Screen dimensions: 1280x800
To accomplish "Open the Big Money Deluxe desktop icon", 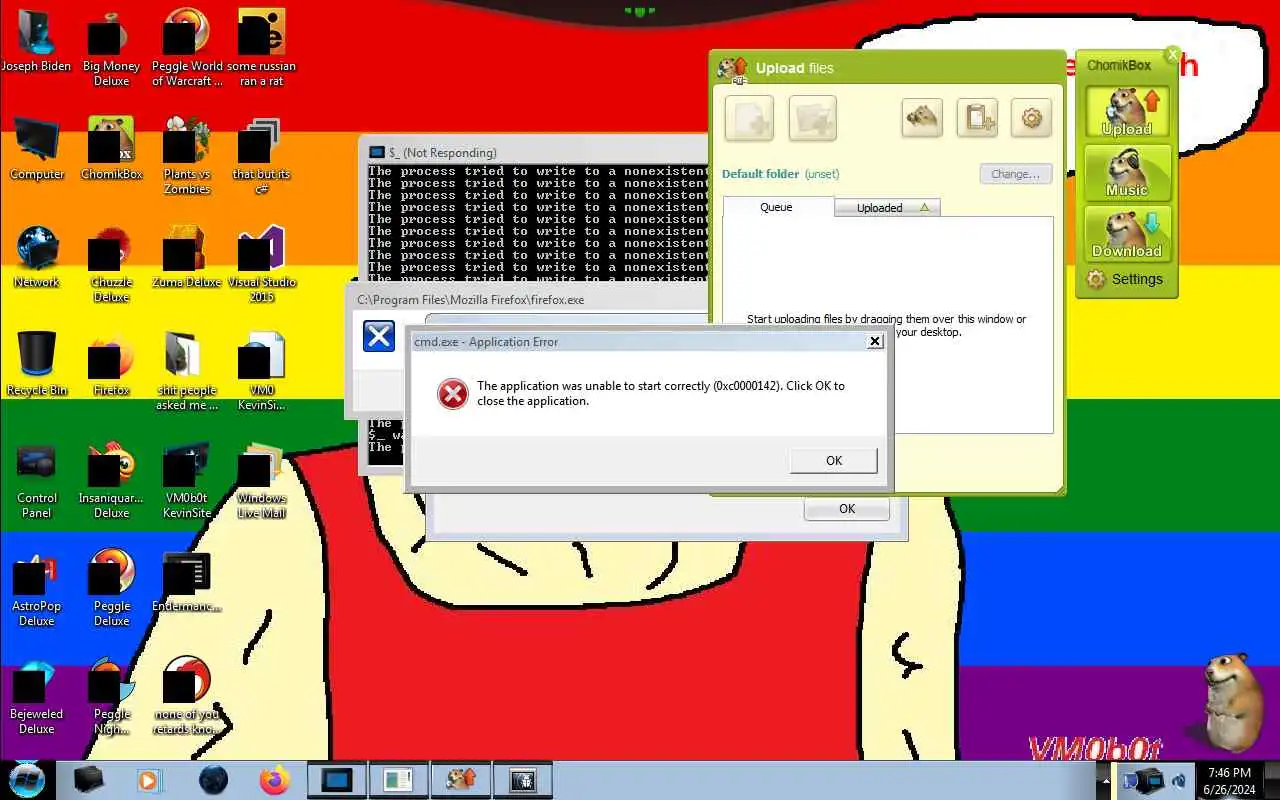I will (112, 49).
